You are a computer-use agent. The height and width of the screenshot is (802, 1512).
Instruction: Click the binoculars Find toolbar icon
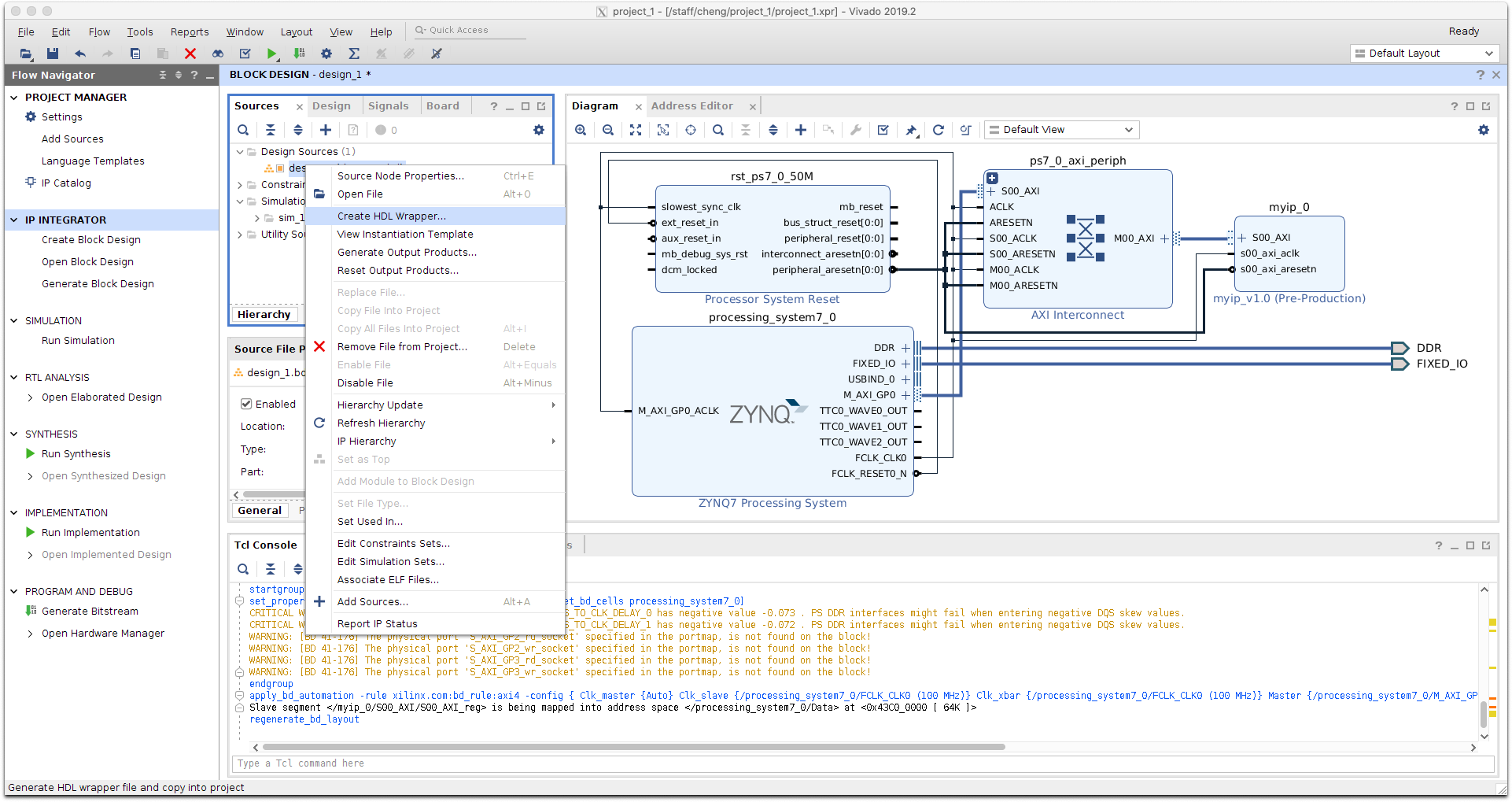[x=218, y=54]
